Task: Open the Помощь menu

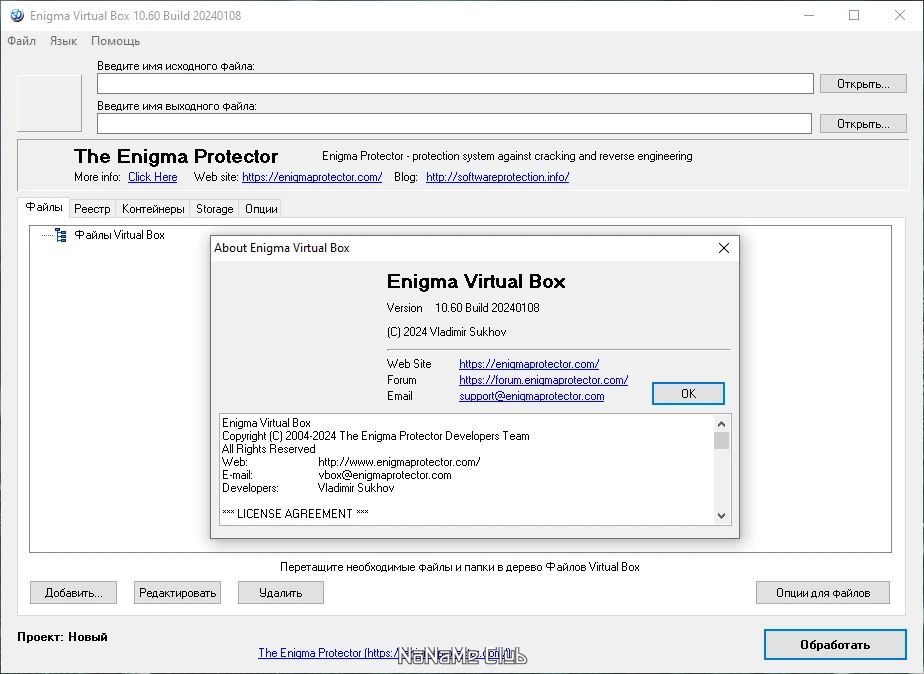Action: point(116,41)
